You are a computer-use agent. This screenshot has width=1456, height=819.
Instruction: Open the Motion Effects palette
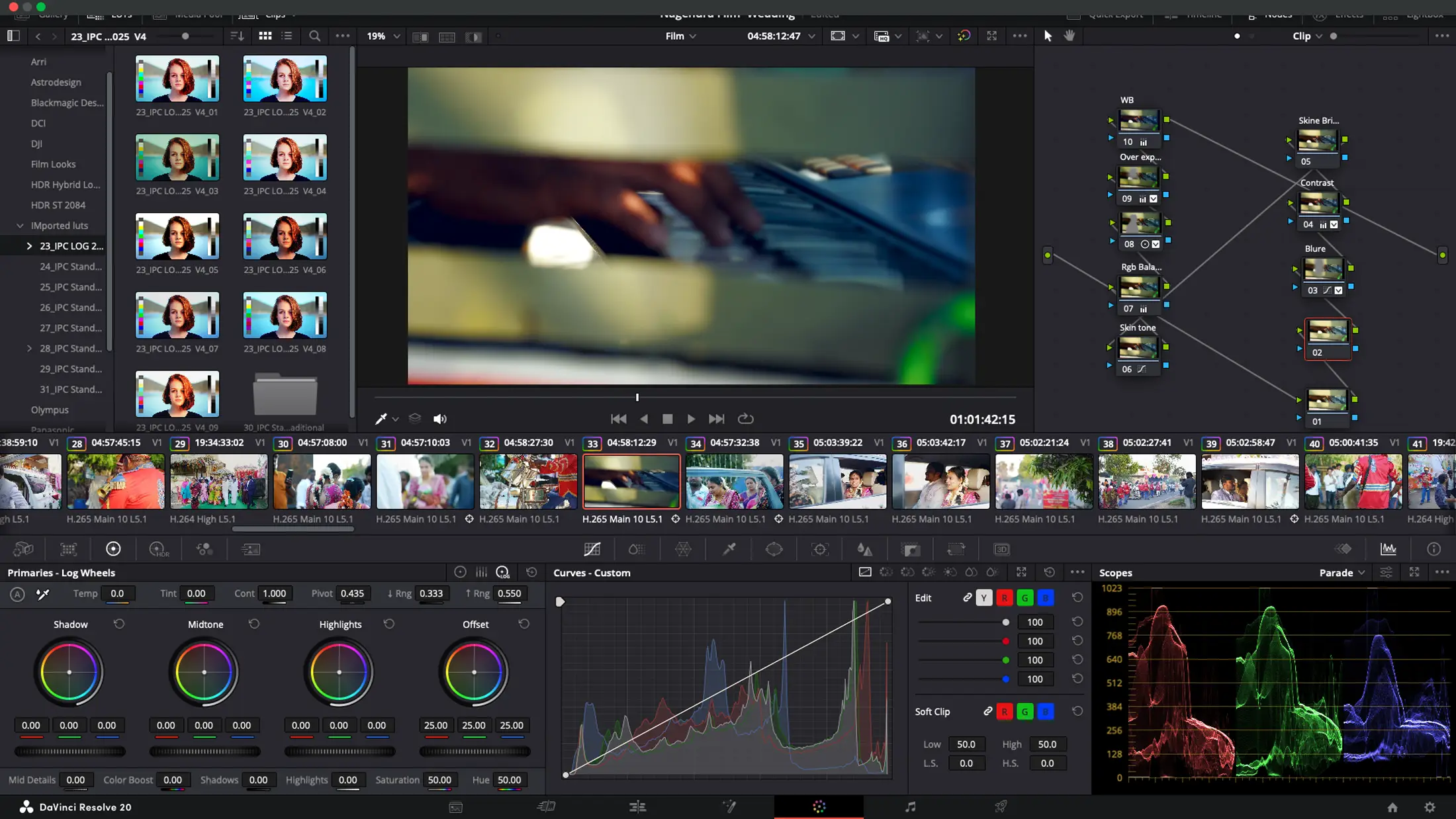[x=250, y=549]
